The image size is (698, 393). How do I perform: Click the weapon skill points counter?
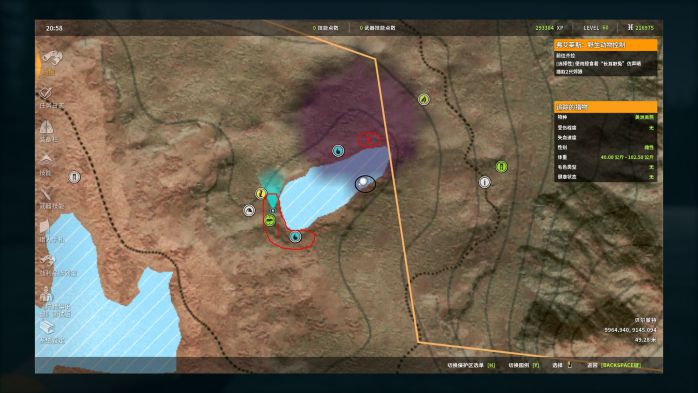click(x=377, y=28)
